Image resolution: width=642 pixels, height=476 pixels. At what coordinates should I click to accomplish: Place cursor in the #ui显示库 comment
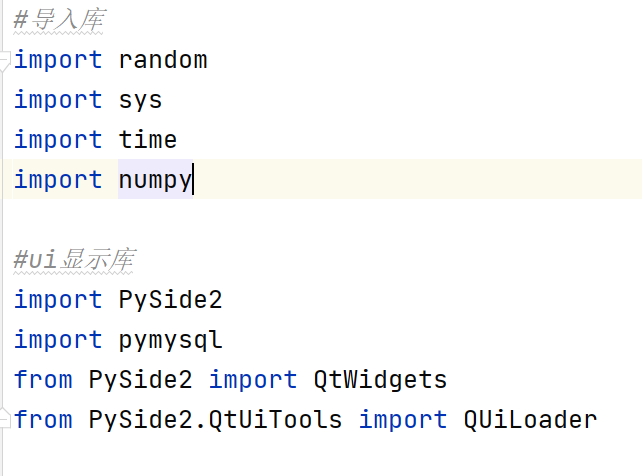click(74, 259)
